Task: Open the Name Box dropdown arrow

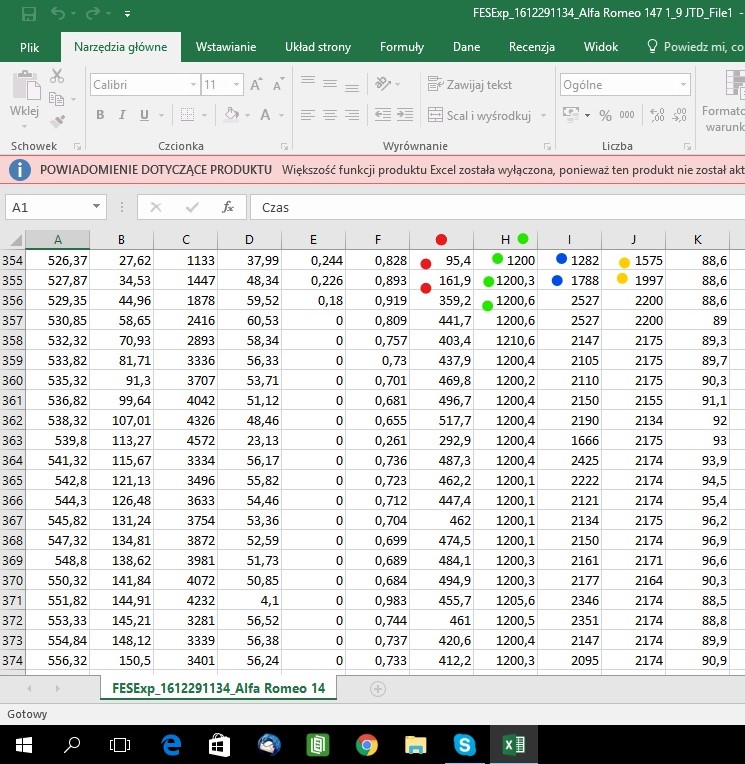Action: pyautogui.click(x=97, y=207)
